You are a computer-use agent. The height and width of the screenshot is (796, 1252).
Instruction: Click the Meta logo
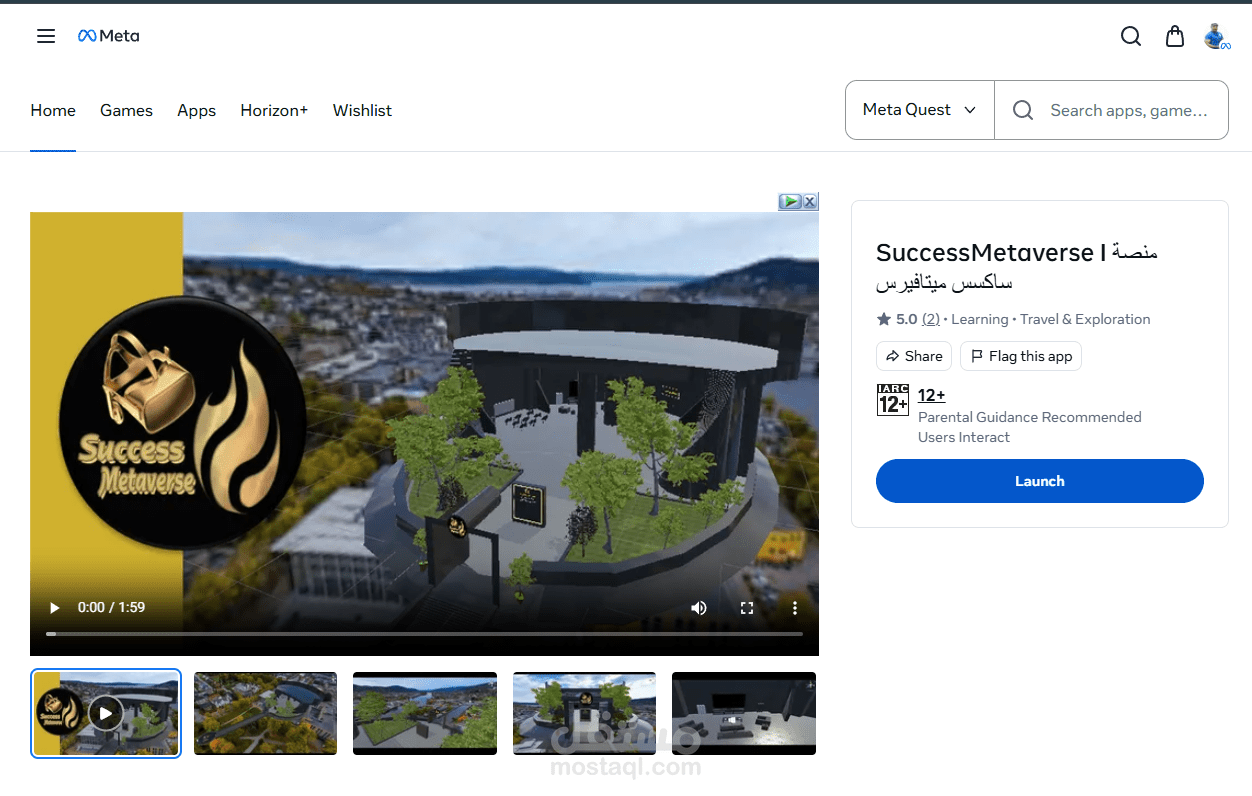[109, 36]
